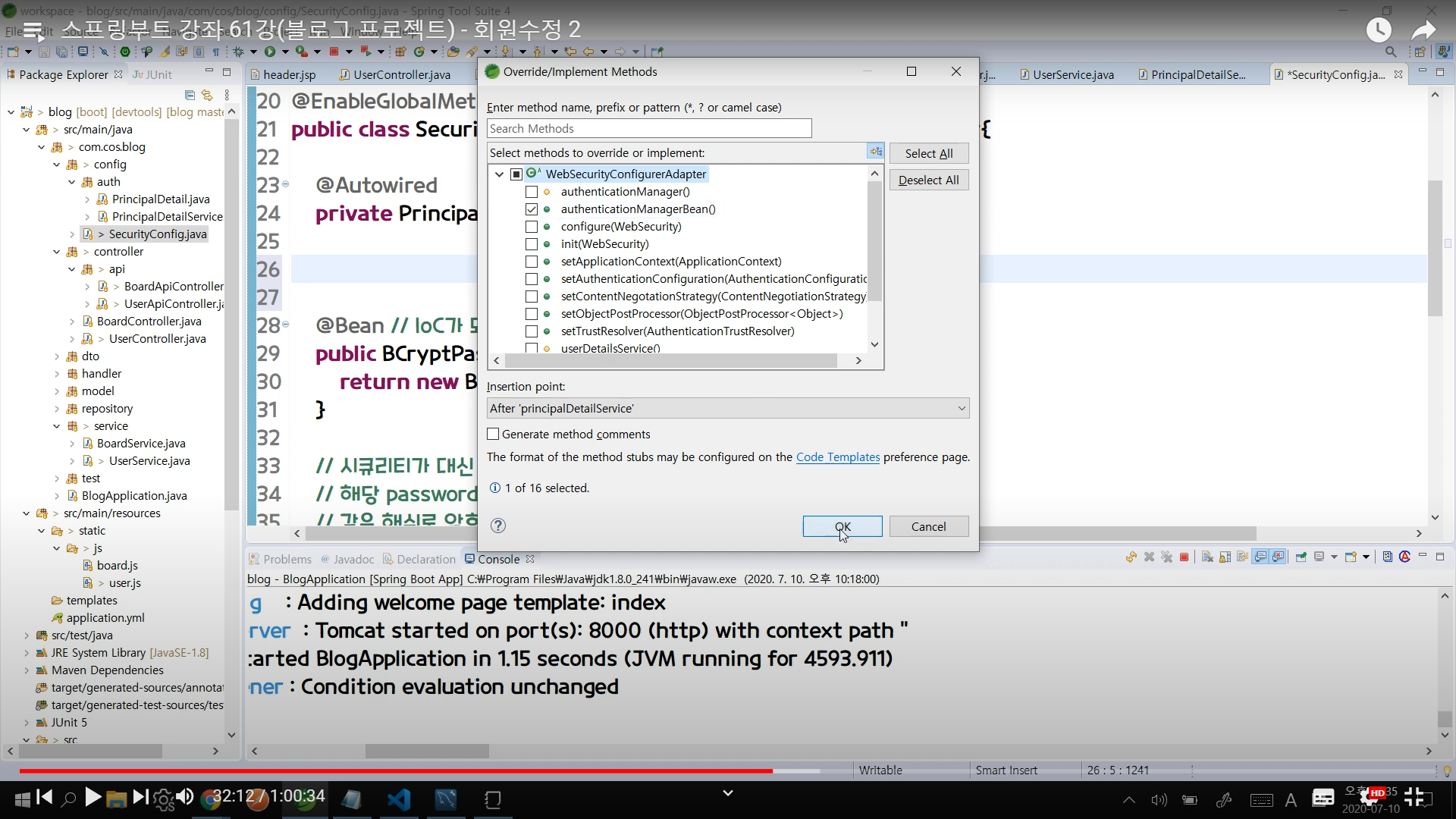Screen dimensions: 1456x819
Task: Seek on the red video progress bar
Action: (x=396, y=770)
